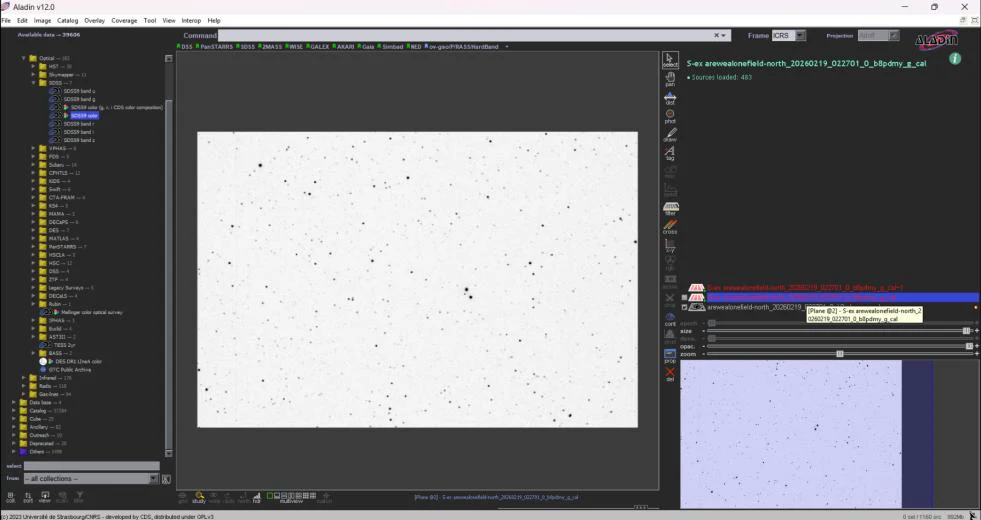Toggle the WISE bookmark shortcut
981x520 pixels.
click(x=294, y=46)
